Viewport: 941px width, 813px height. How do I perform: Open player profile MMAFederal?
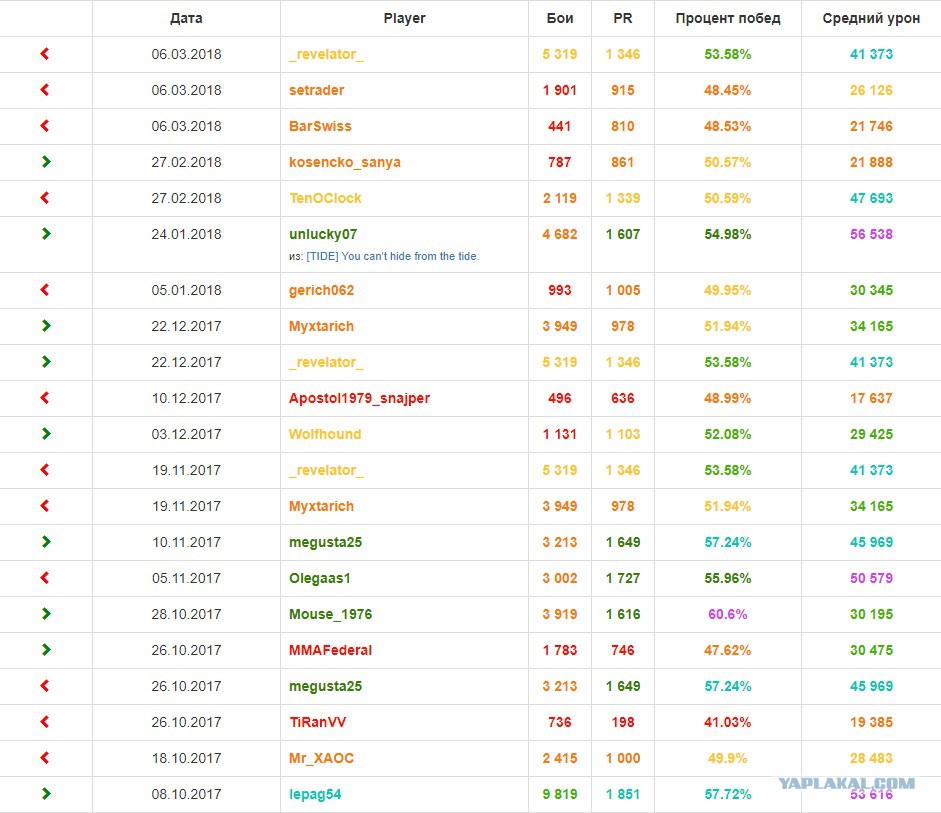click(331, 650)
